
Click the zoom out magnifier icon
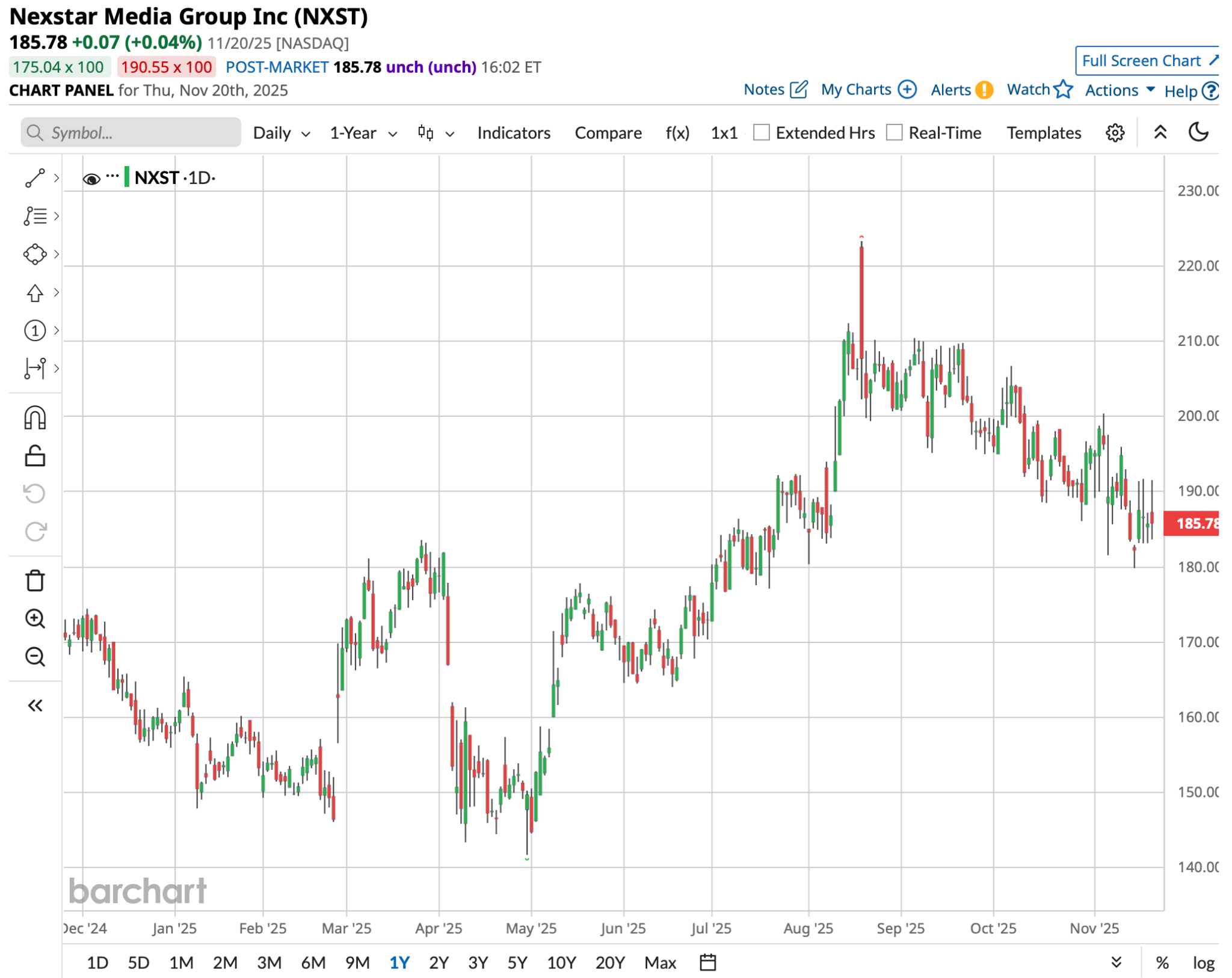click(x=35, y=656)
